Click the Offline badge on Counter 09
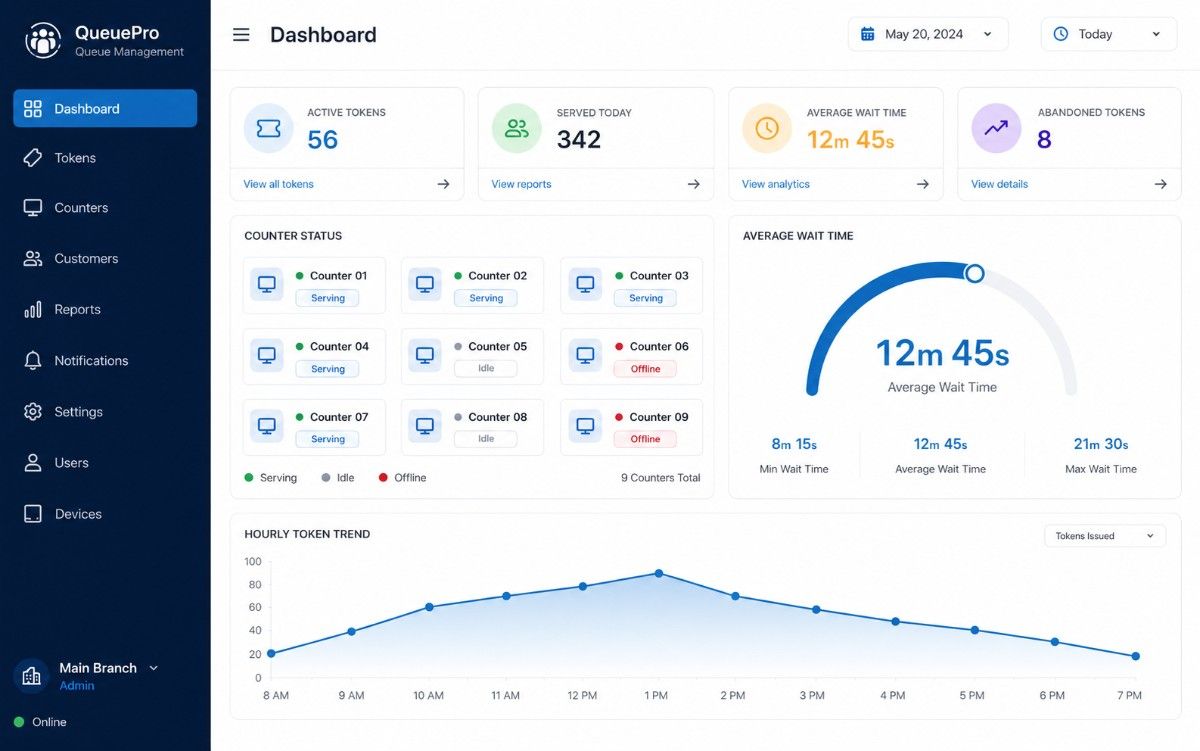 [x=645, y=439]
